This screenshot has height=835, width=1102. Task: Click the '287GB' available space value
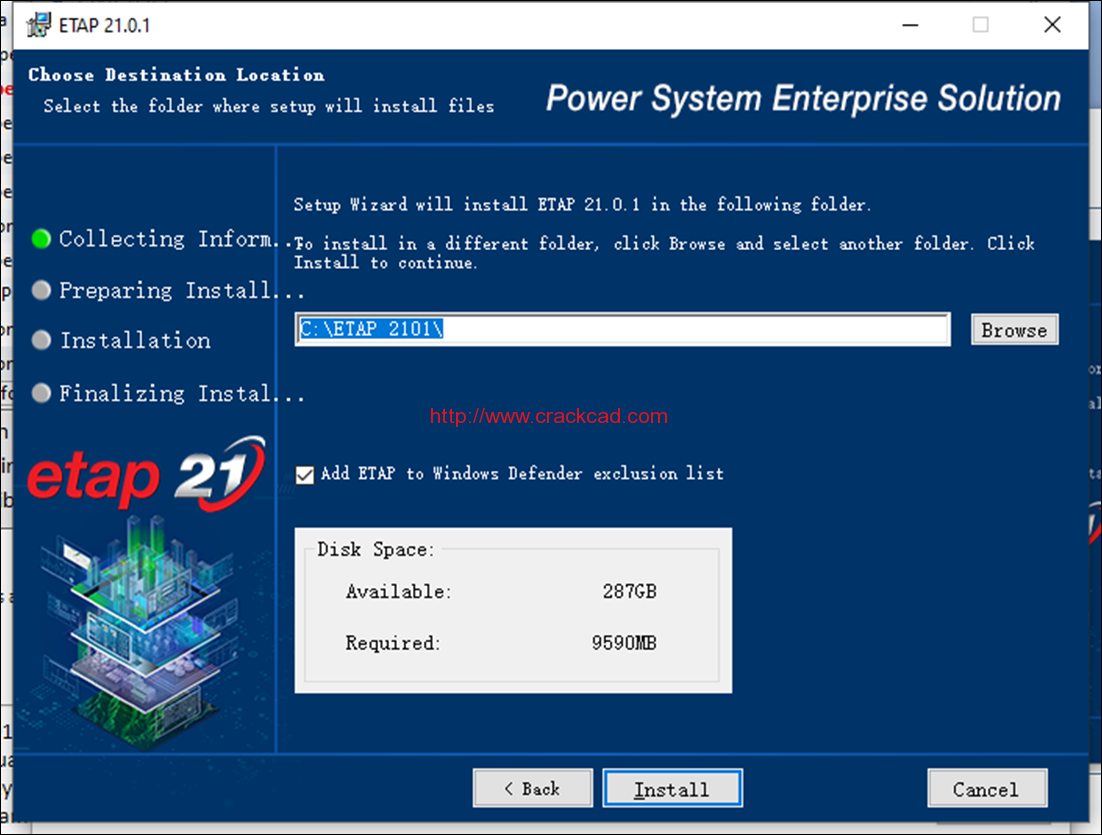629,592
